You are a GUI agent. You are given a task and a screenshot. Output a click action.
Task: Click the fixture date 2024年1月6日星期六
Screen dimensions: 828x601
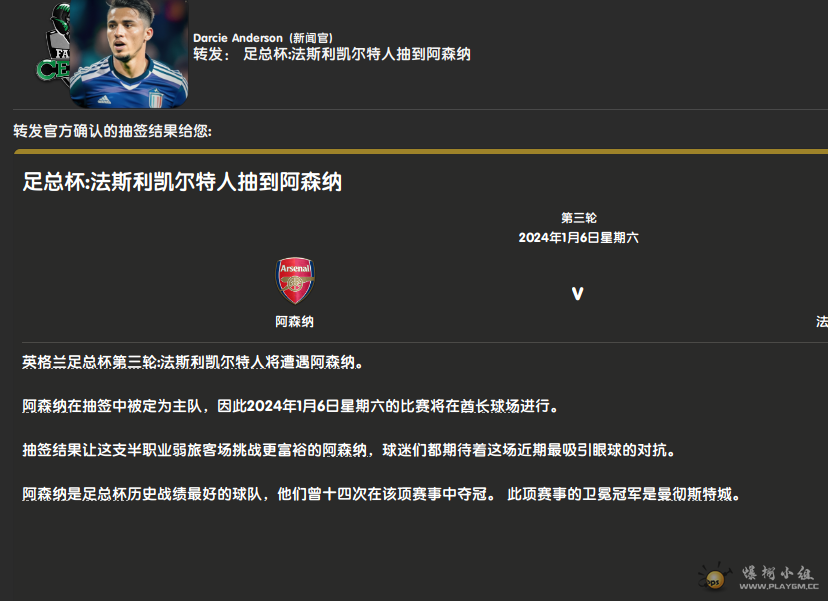(578, 238)
